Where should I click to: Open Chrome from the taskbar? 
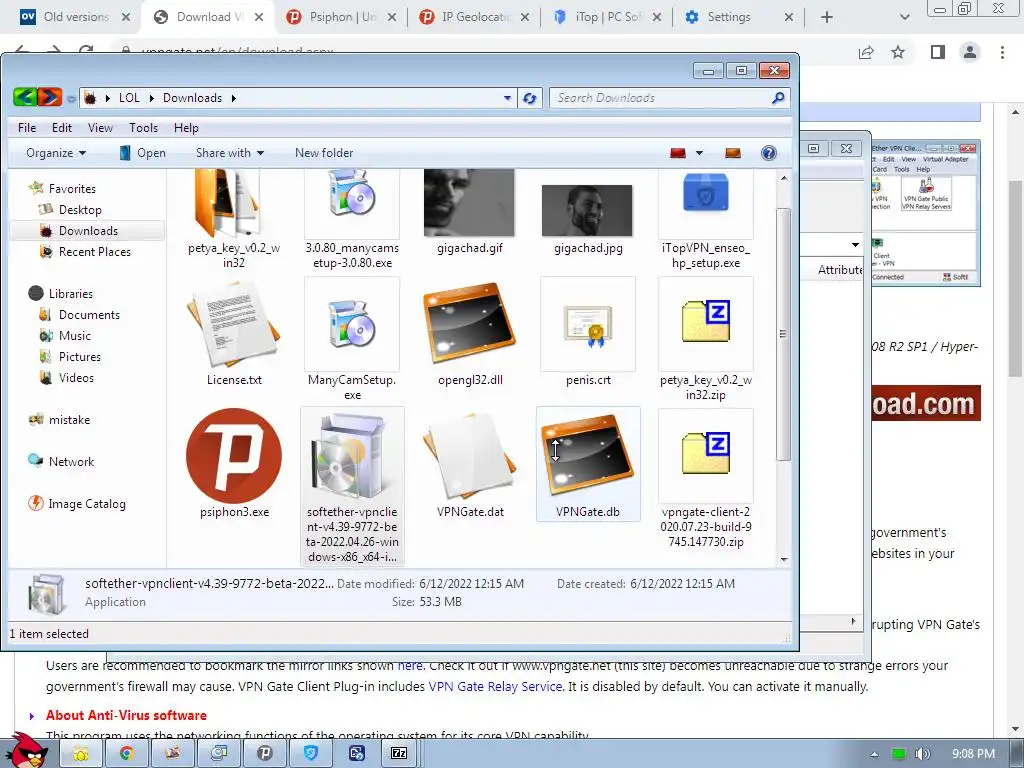[126, 754]
